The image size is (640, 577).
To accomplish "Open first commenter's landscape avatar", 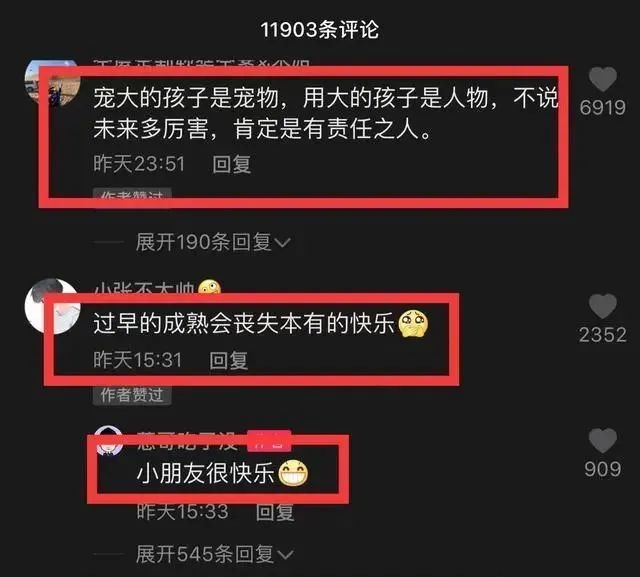I will coord(51,82).
